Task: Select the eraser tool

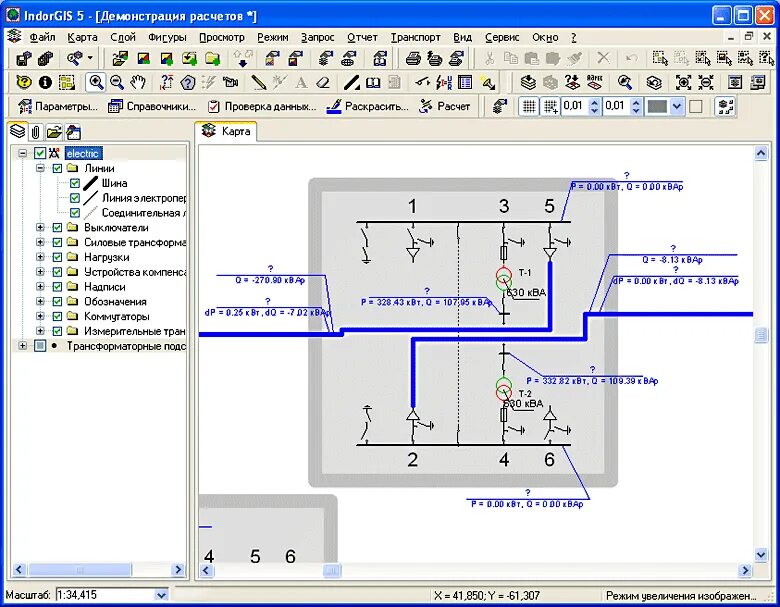Action: coord(323,82)
